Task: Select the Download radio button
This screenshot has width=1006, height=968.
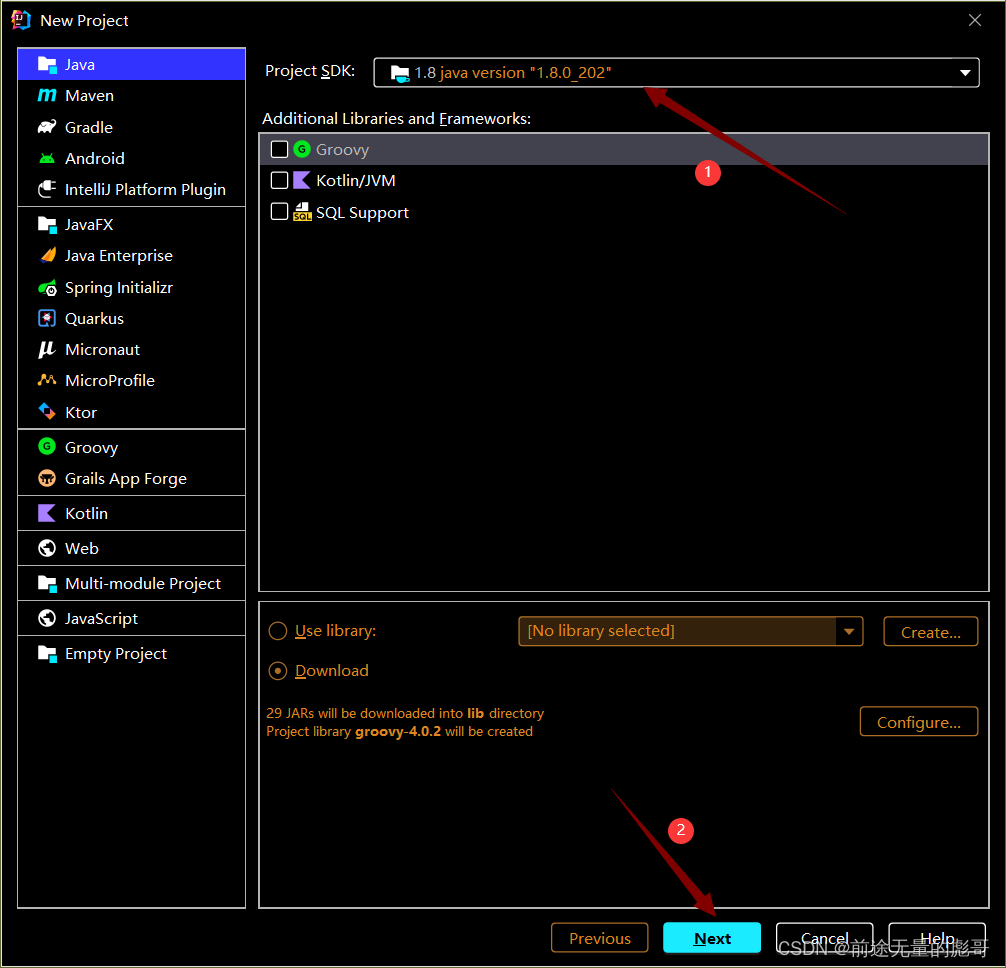Action: coord(278,671)
